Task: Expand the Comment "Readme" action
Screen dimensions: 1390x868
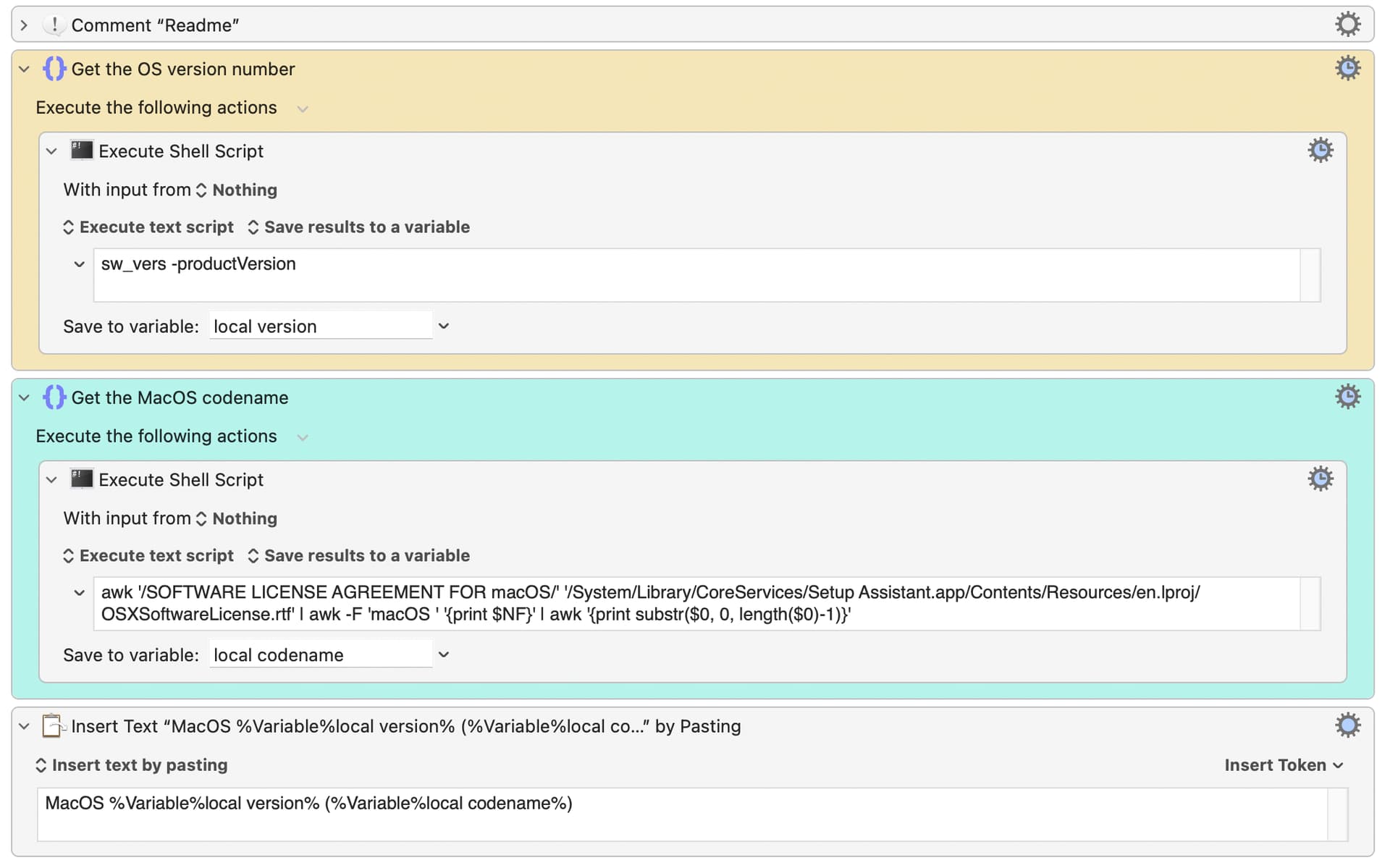Action: click(x=24, y=25)
